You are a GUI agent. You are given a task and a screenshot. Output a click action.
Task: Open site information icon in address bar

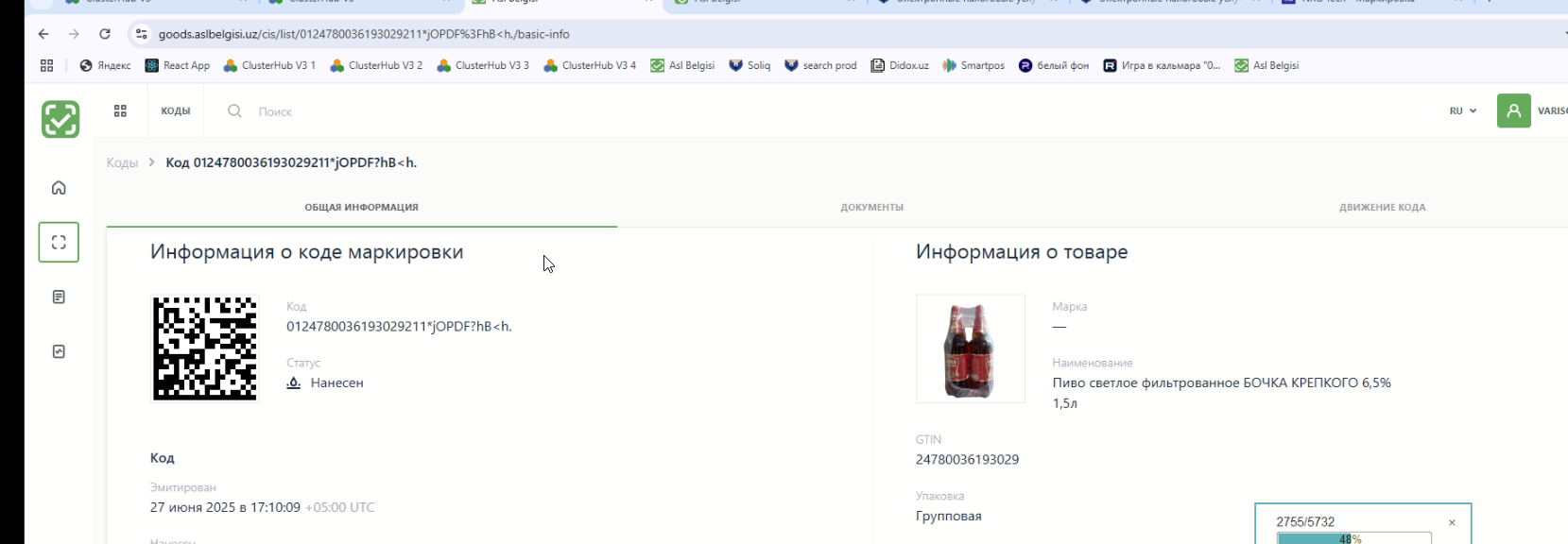pyautogui.click(x=141, y=34)
